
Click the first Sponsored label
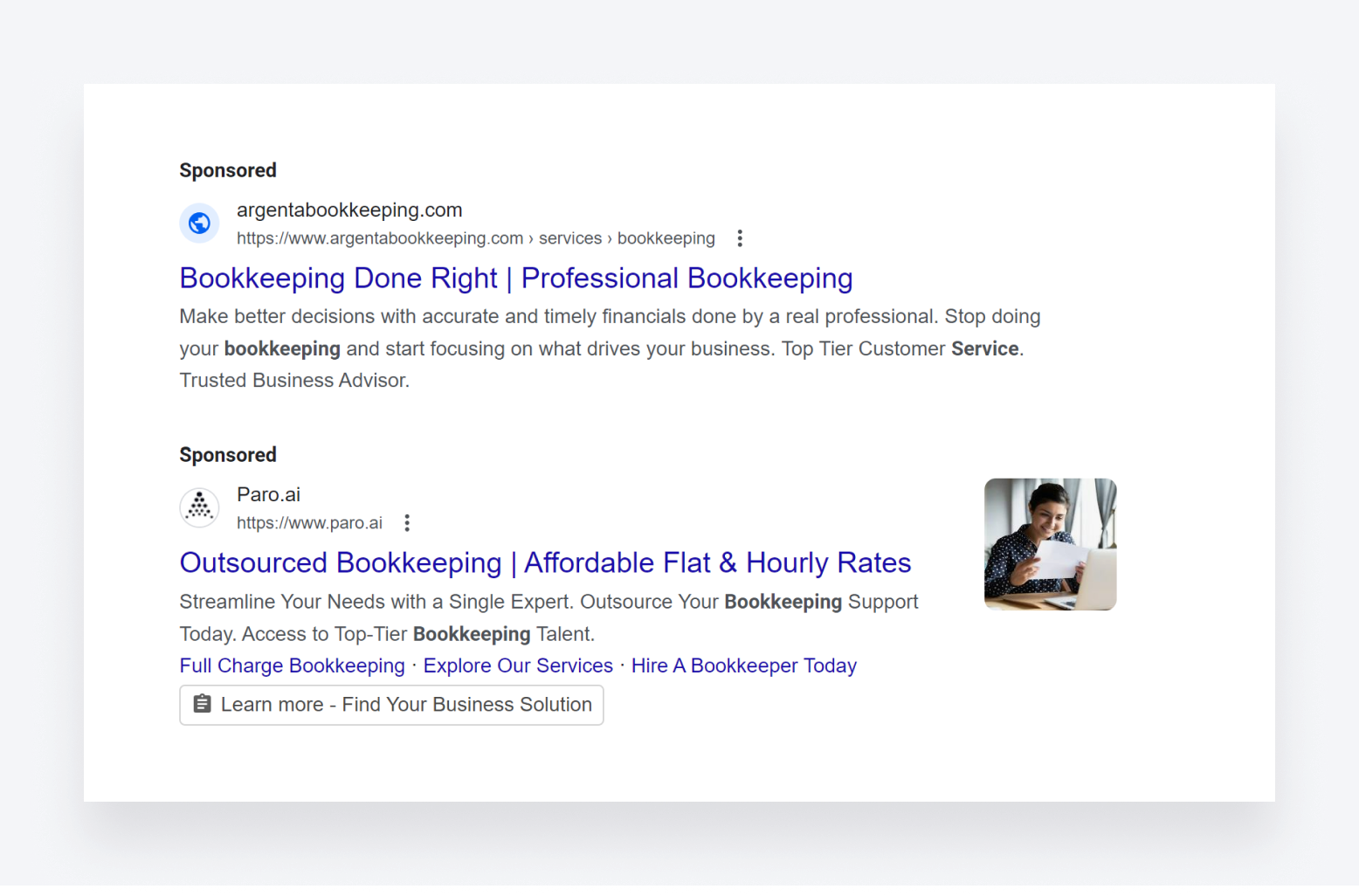[227, 170]
